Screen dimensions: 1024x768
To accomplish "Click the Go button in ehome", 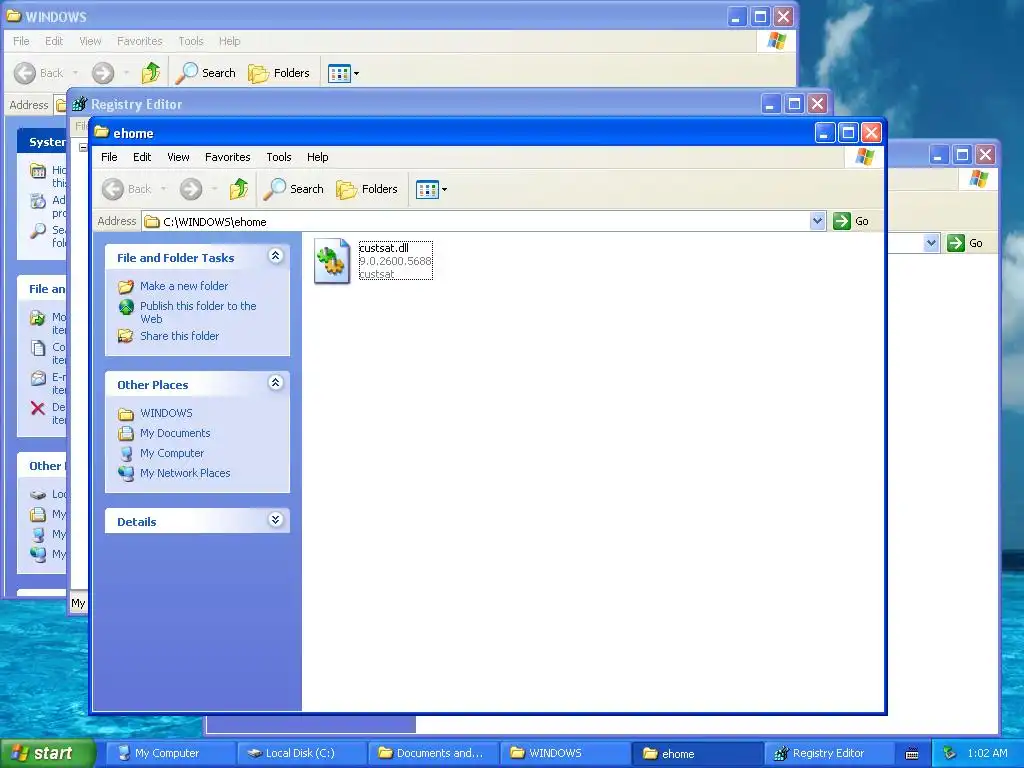I will [851, 221].
